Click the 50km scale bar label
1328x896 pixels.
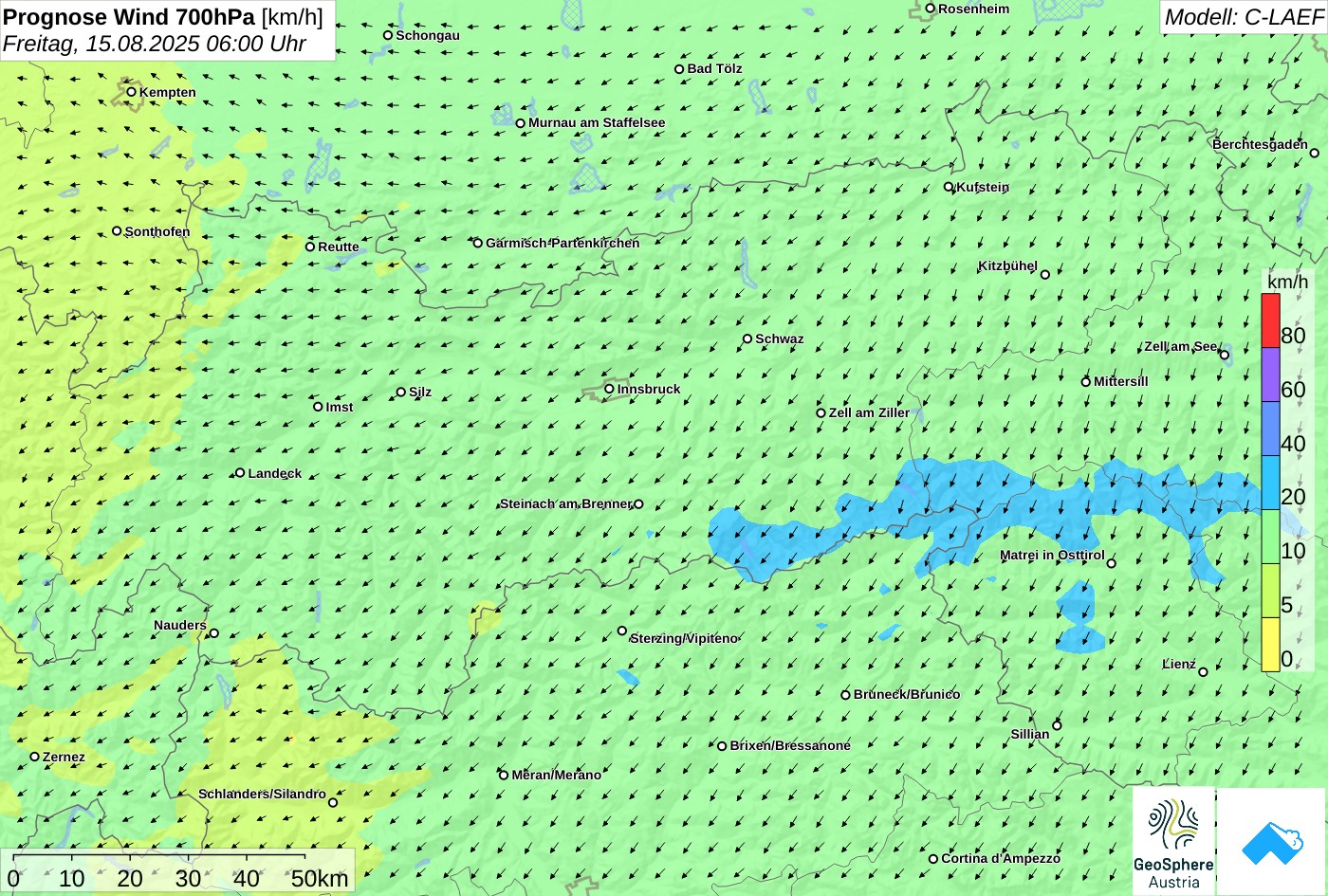pos(320,879)
